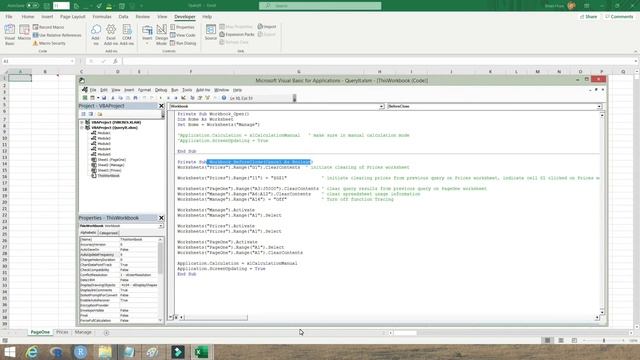Viewport: 640px width, 360px height.
Task: Toggle the AutoSave switch in title bar
Action: click(32, 6)
